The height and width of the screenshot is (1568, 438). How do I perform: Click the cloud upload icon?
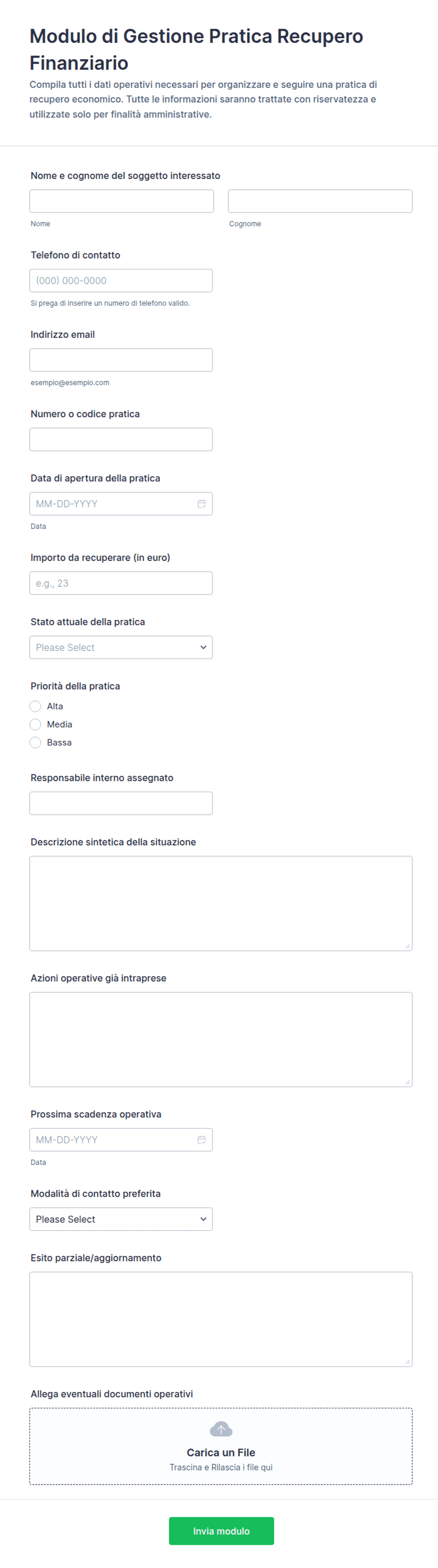point(221,1429)
